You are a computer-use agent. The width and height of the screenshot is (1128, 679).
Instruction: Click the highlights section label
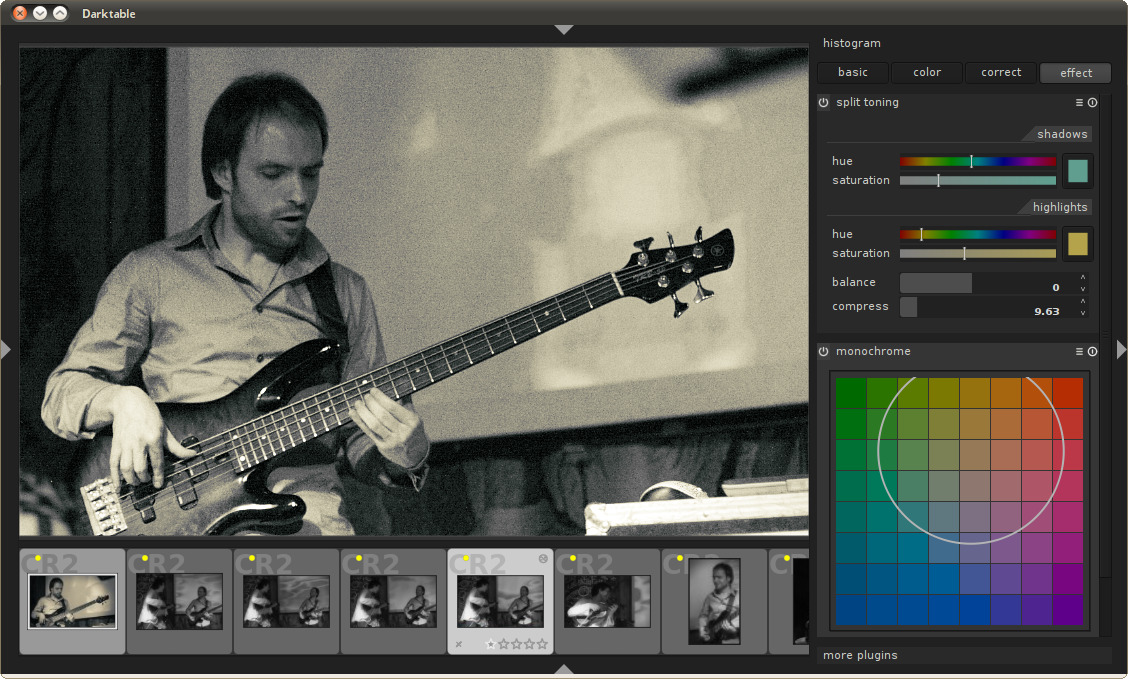[1060, 207]
